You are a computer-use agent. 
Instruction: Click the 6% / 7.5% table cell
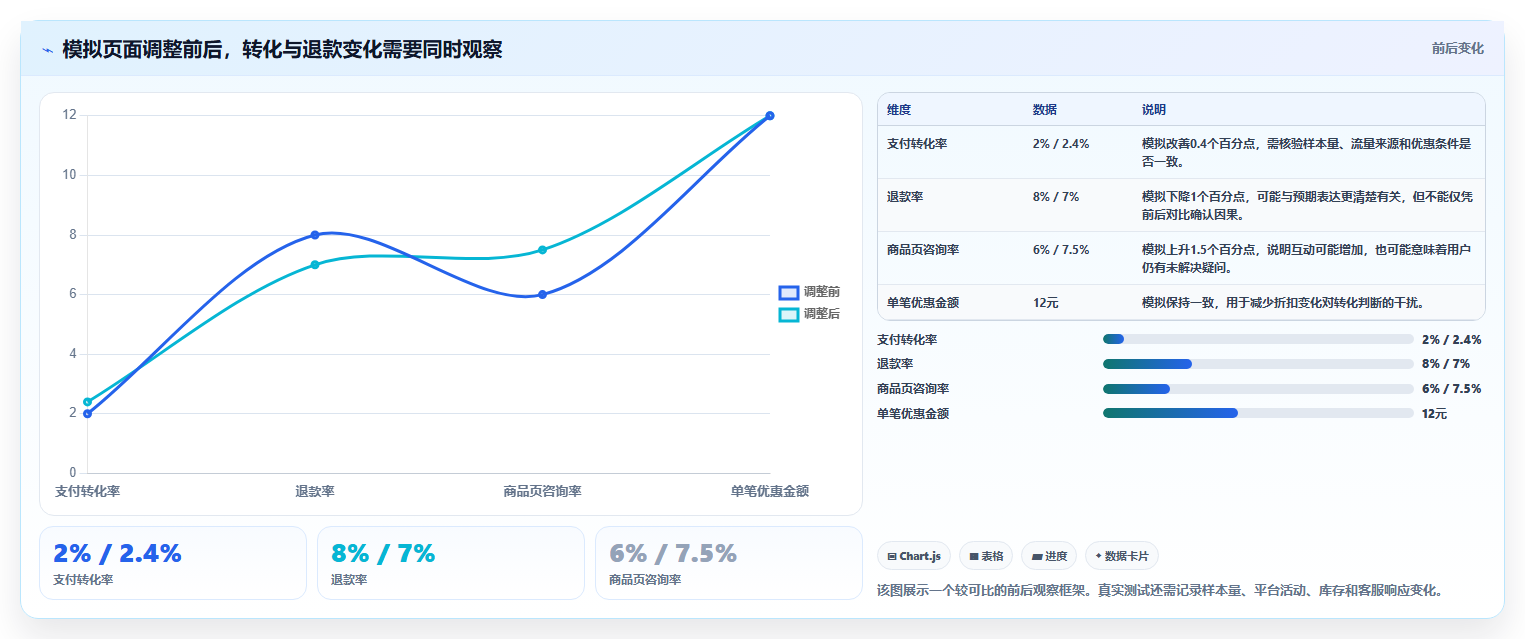click(x=1061, y=250)
